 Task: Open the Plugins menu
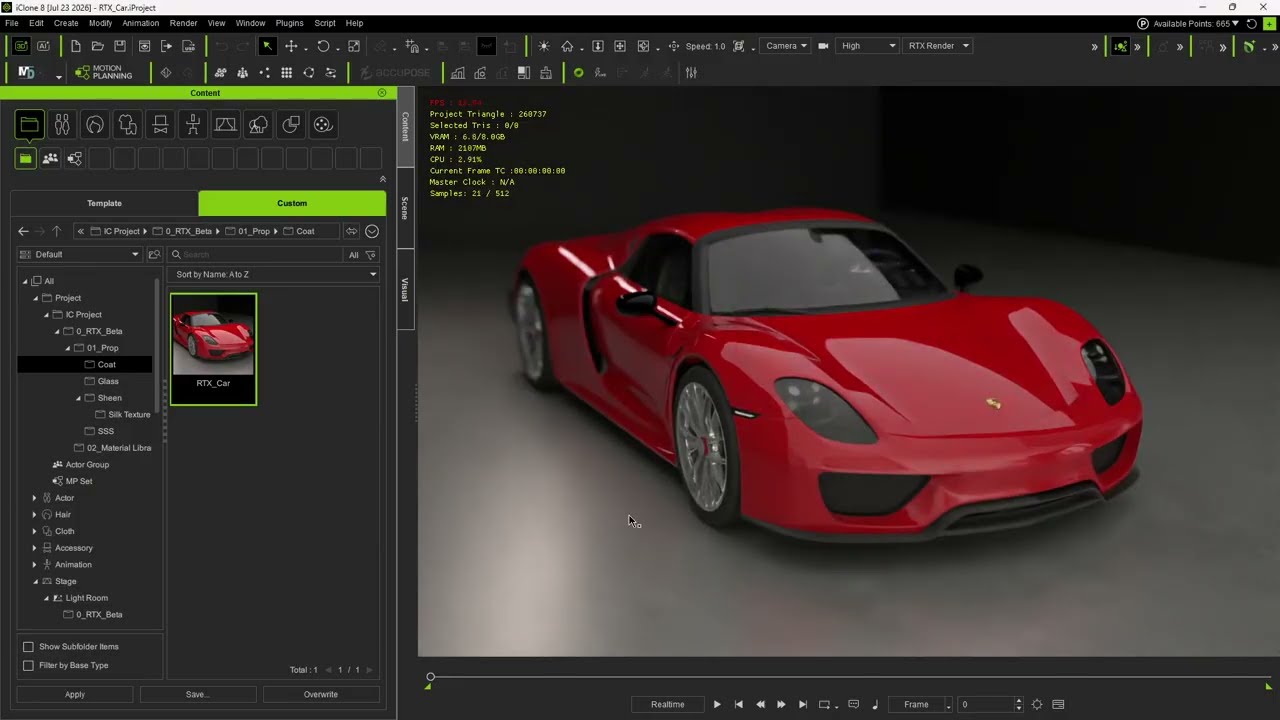(289, 23)
